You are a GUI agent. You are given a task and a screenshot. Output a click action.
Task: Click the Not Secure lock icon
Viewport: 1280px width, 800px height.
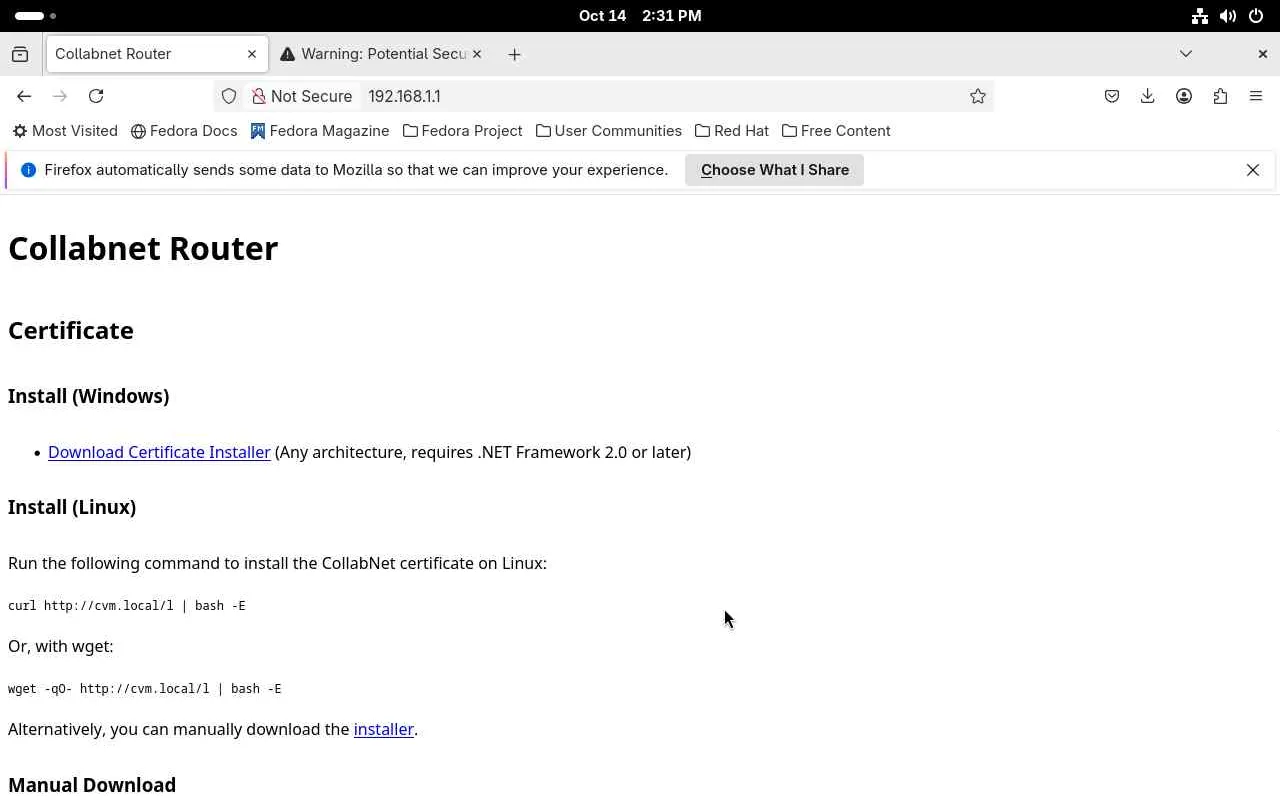coord(259,96)
